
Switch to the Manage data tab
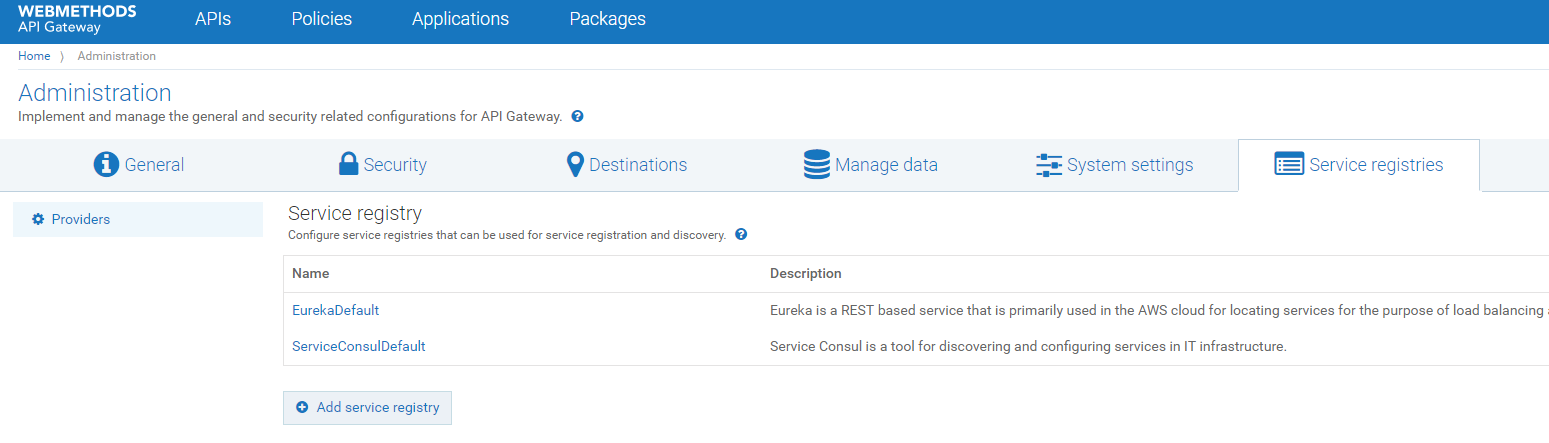886,165
